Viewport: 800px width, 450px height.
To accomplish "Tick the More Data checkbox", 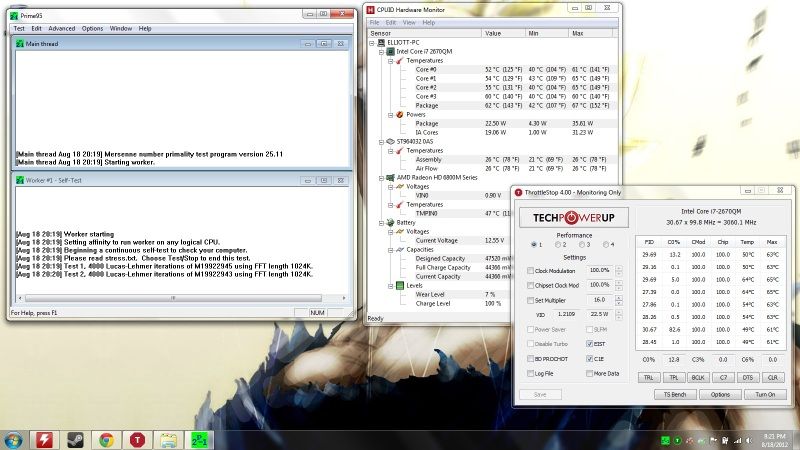I will pyautogui.click(x=589, y=373).
